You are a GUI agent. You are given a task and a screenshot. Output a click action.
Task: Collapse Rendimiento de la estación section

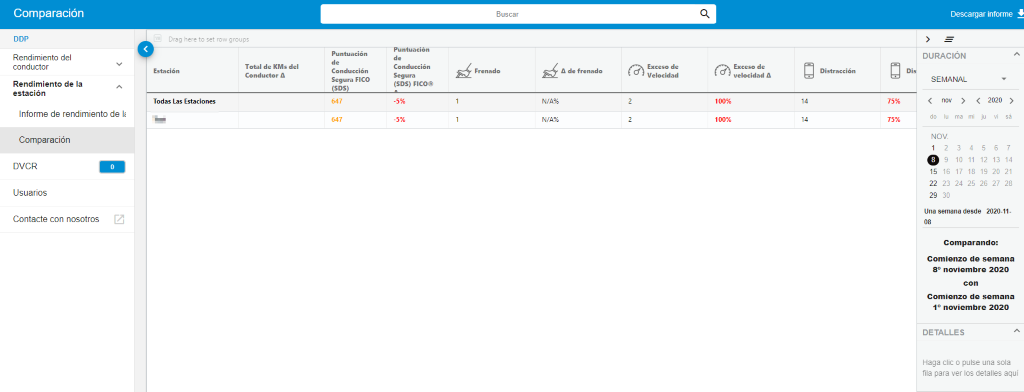pos(67,89)
